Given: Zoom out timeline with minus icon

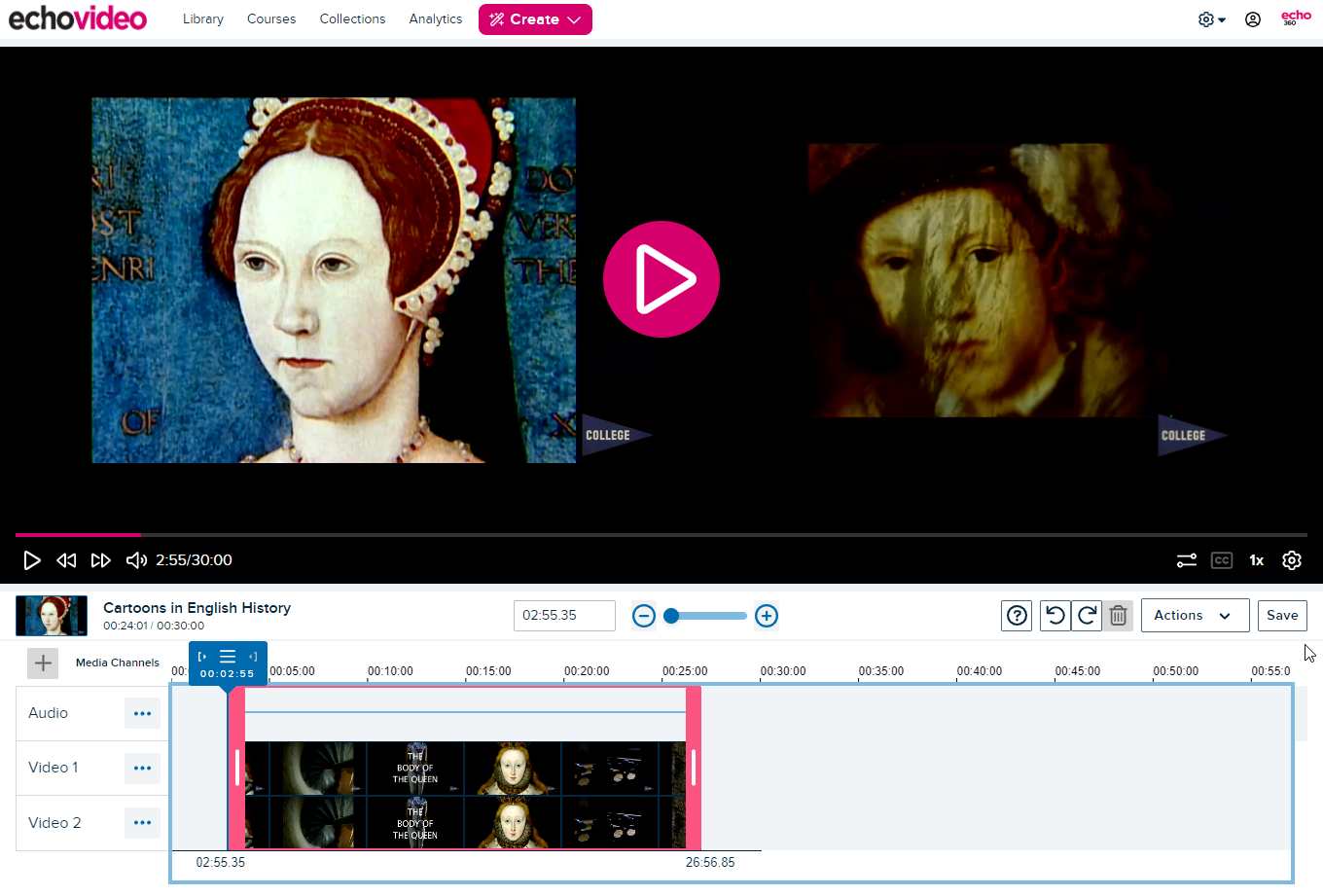Looking at the screenshot, I should click(644, 616).
